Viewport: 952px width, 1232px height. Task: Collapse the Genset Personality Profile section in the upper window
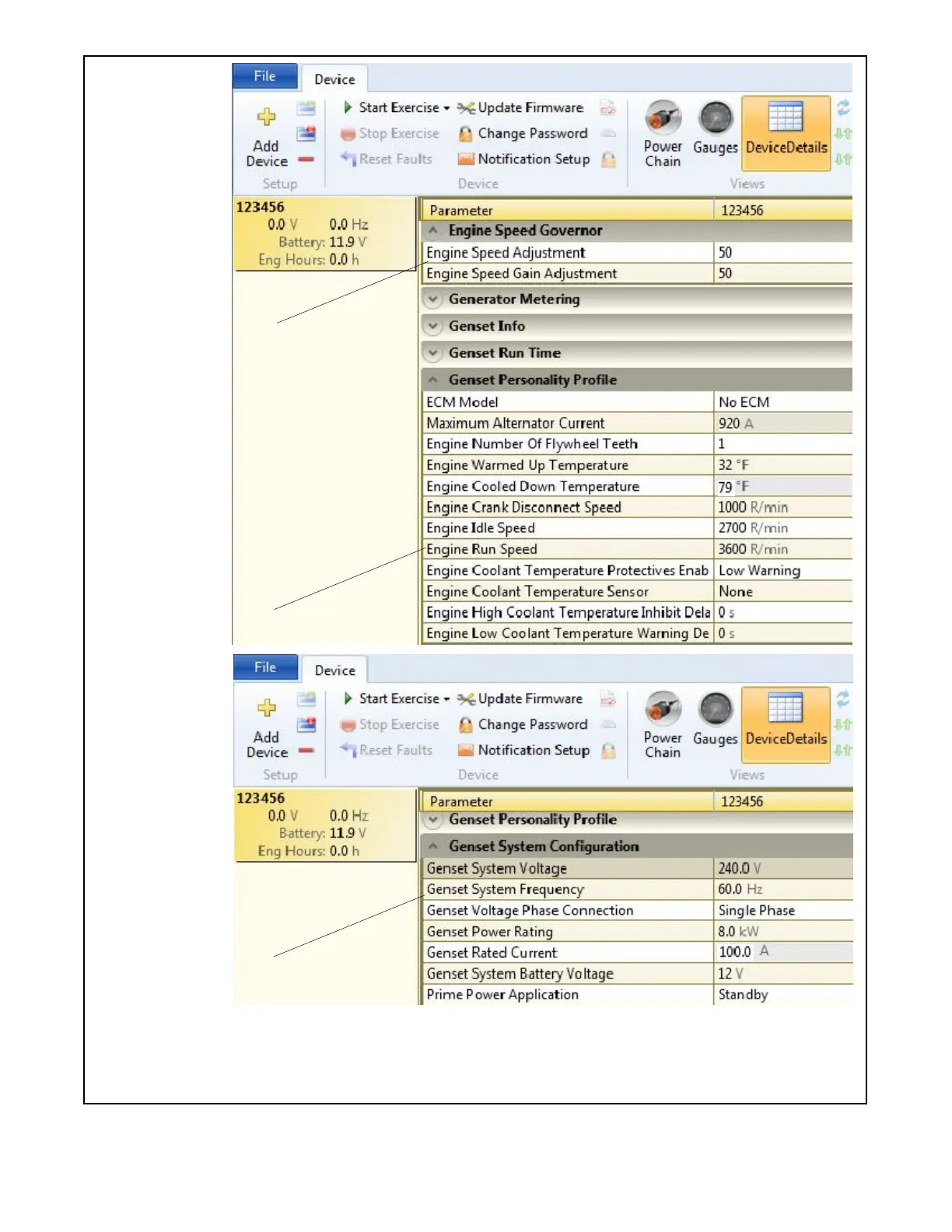[433, 380]
